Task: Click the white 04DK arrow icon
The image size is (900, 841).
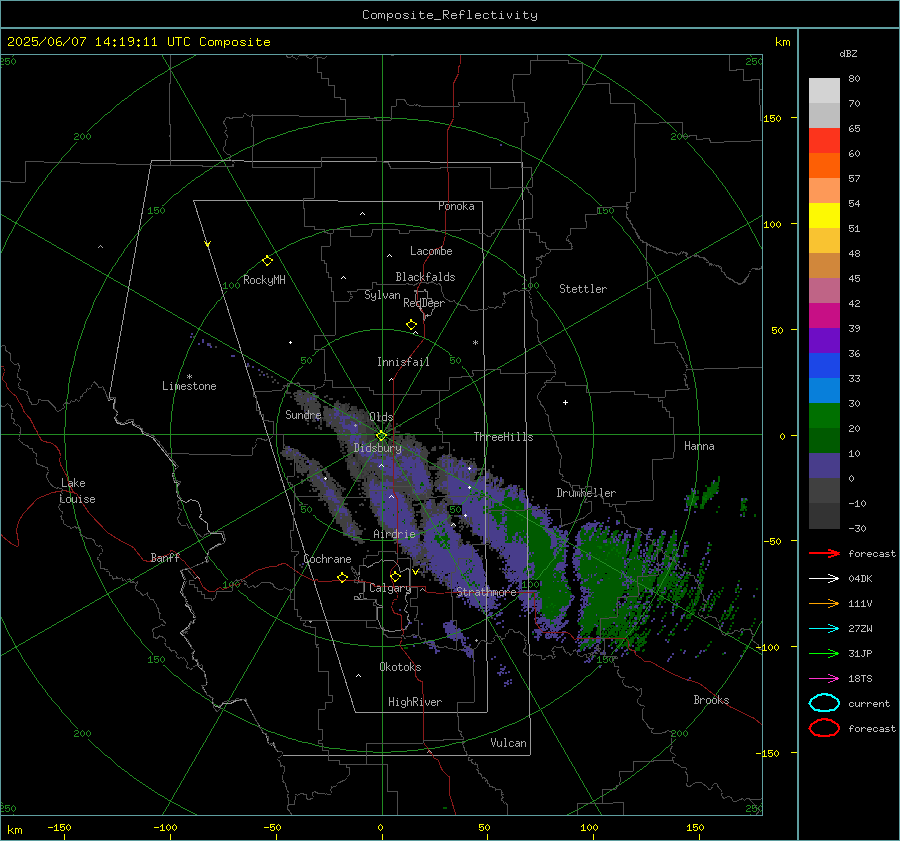Action: click(x=824, y=578)
